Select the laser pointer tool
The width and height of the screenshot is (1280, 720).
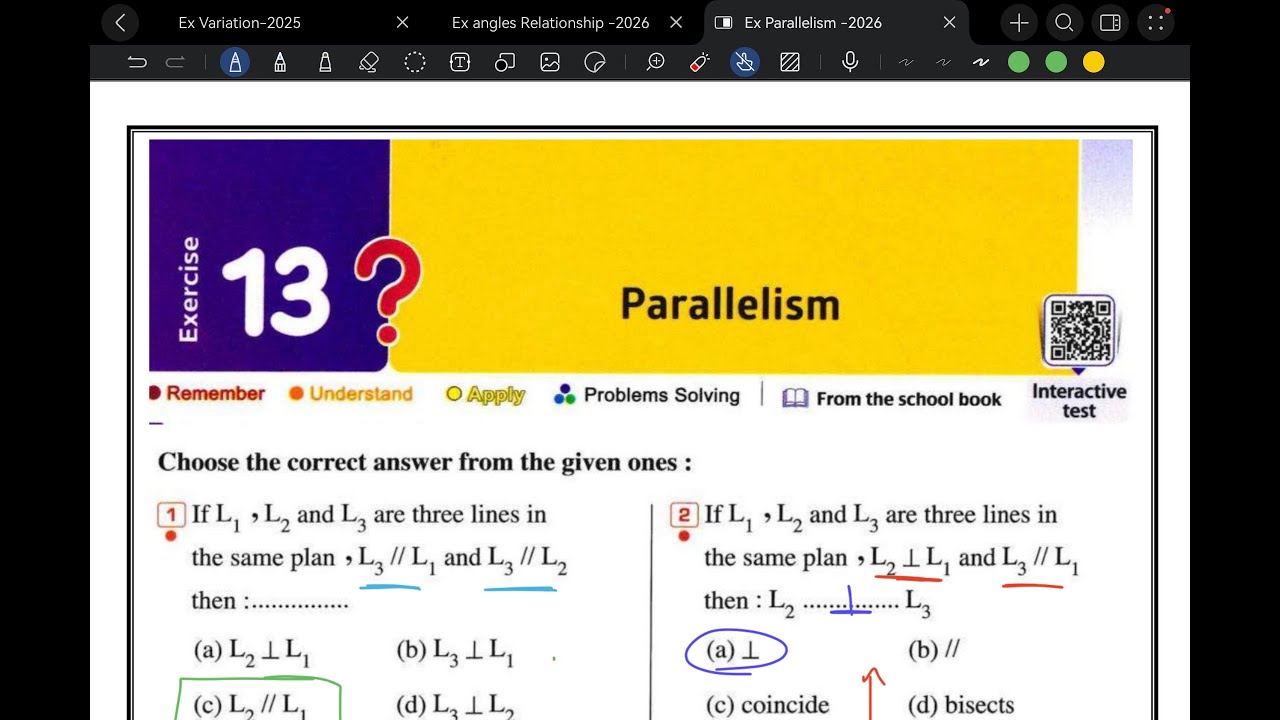(700, 63)
